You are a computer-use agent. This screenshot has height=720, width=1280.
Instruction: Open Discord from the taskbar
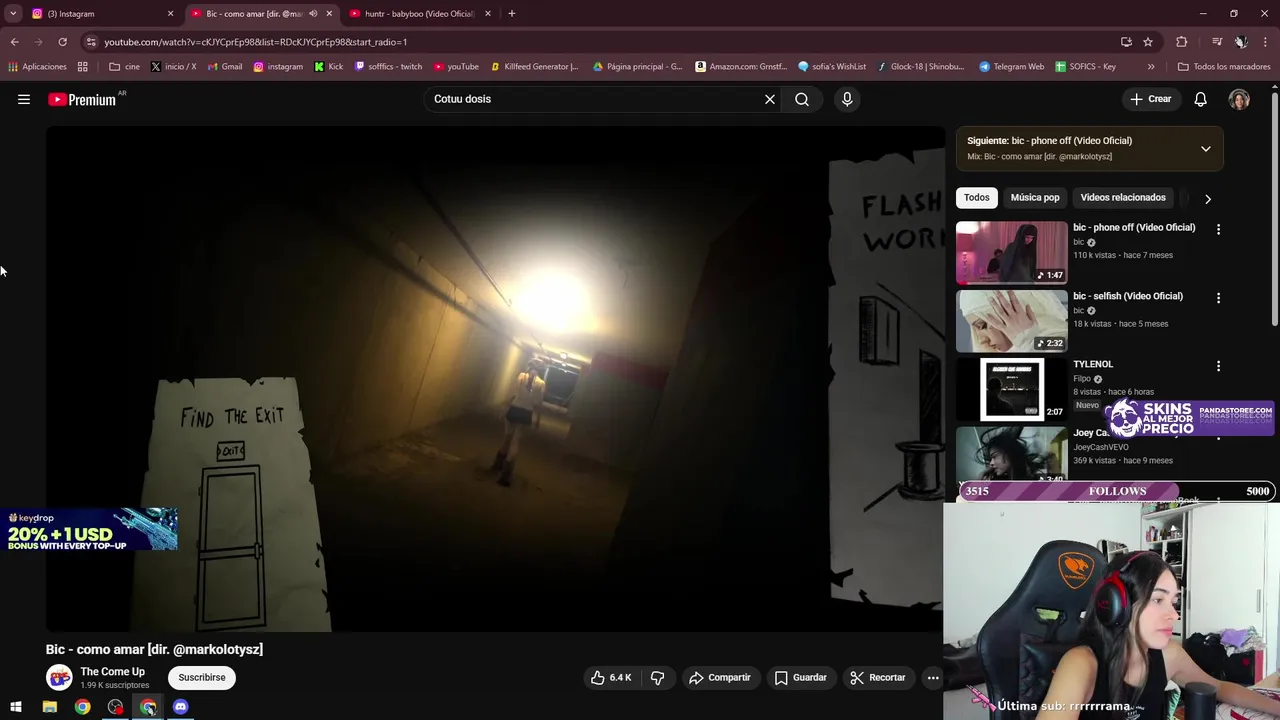[180, 707]
